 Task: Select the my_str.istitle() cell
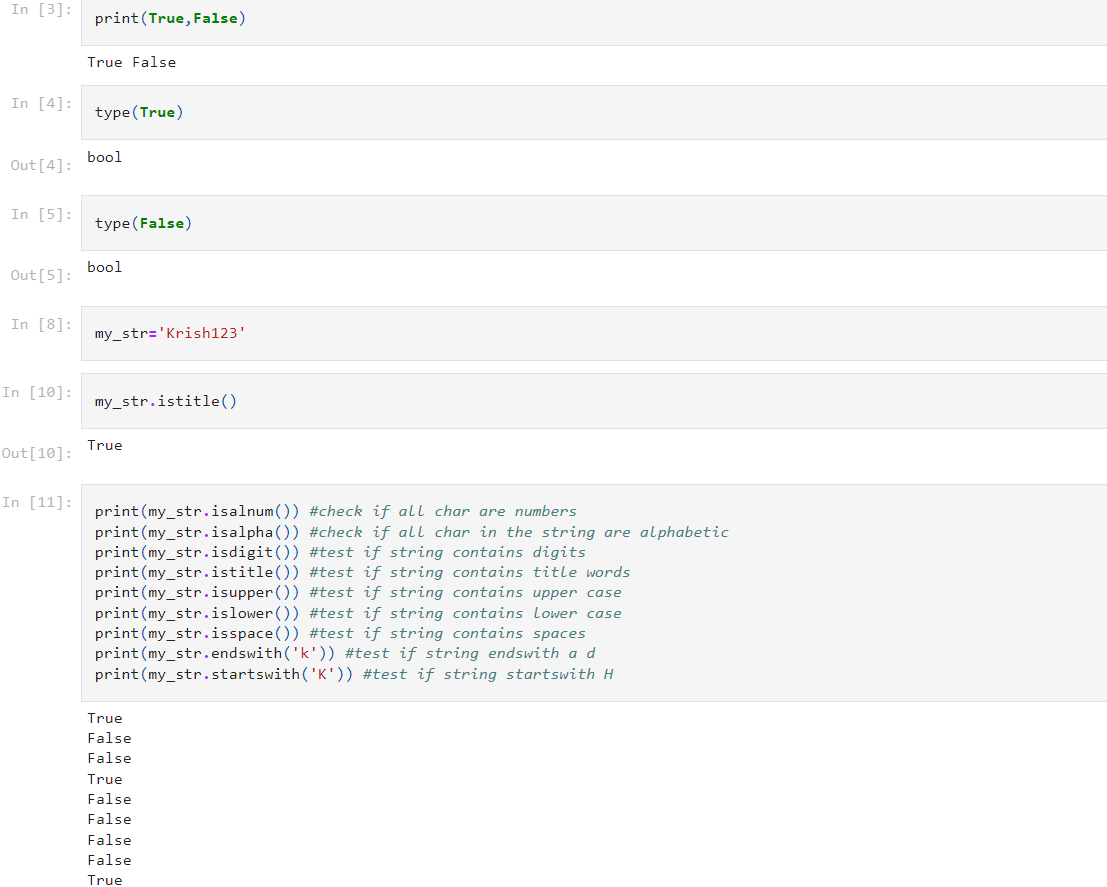coord(594,401)
